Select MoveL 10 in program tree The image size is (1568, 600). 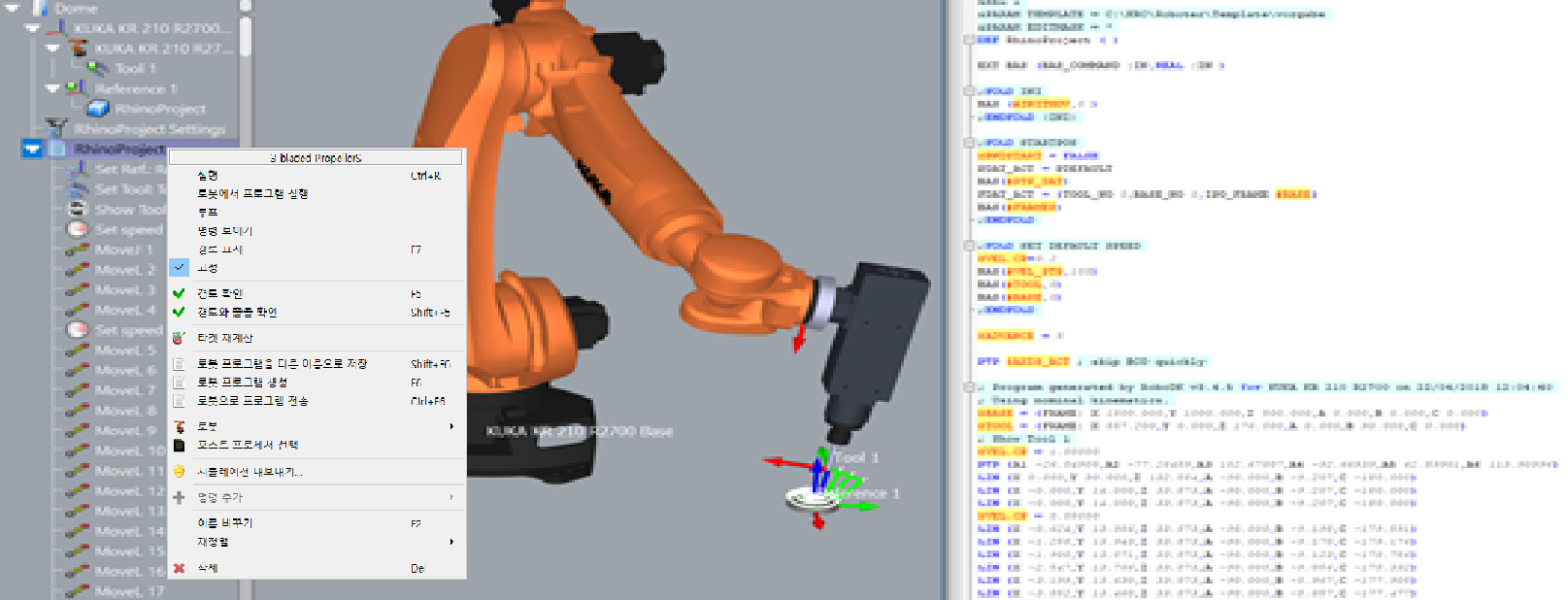click(x=130, y=450)
